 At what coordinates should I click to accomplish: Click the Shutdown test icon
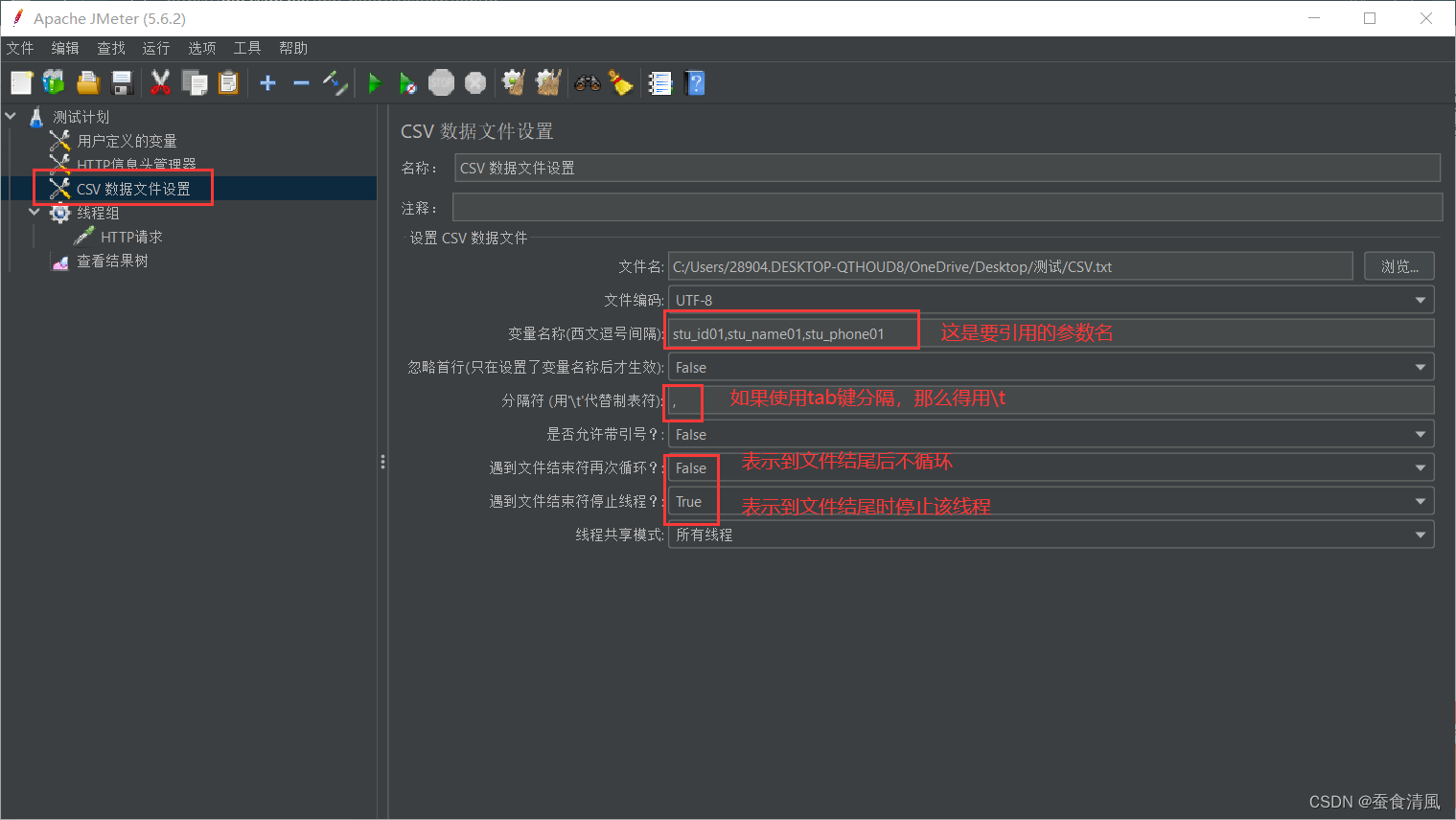pos(475,83)
